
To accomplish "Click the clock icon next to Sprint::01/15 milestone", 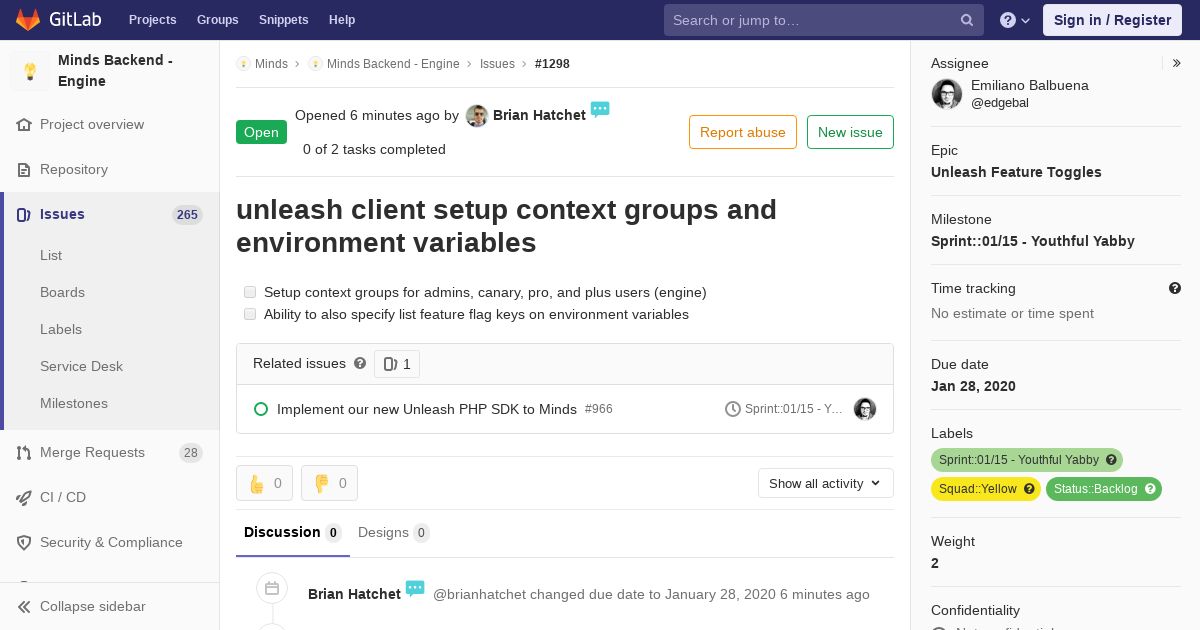I will click(733, 409).
